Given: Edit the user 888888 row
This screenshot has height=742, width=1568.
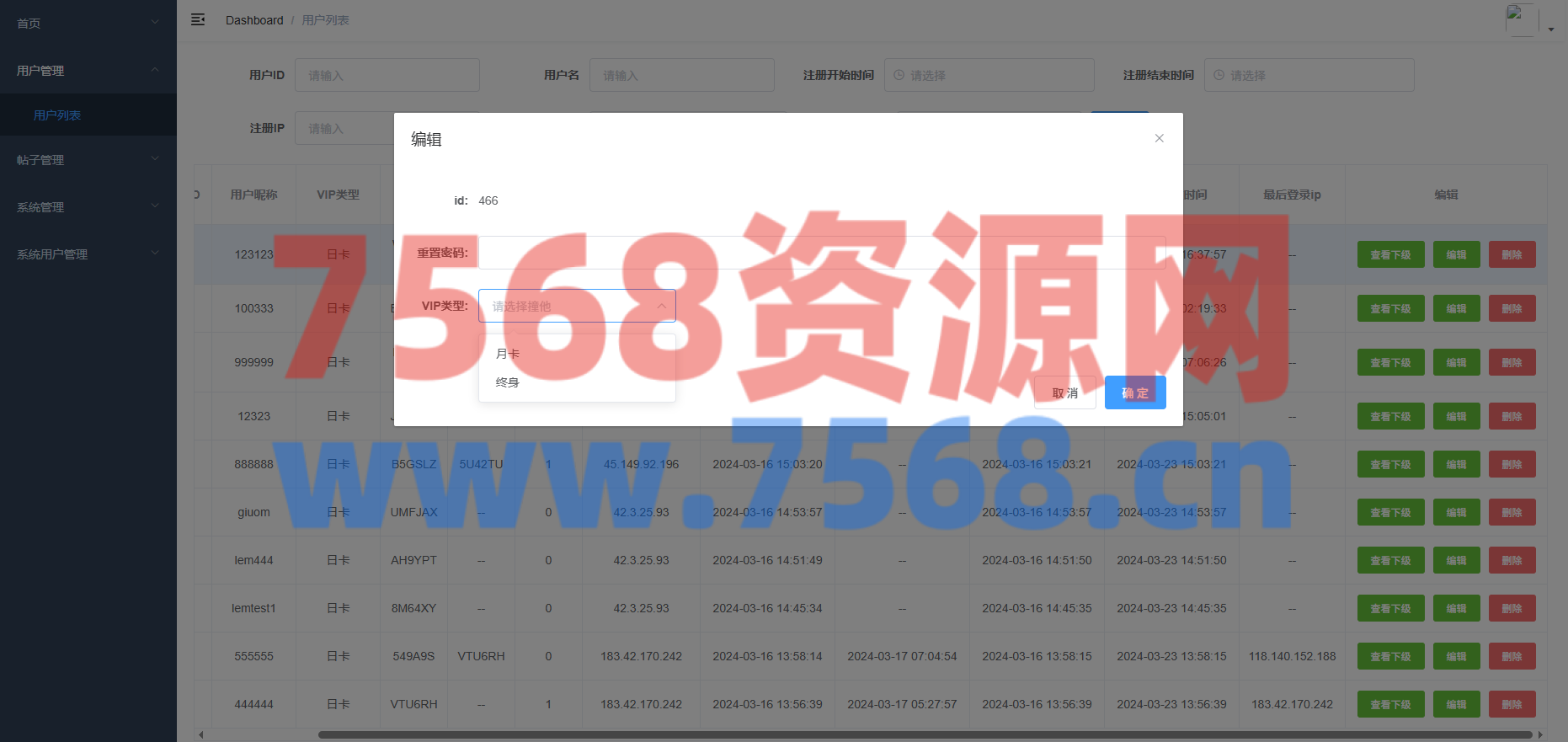Looking at the screenshot, I should (x=1457, y=464).
